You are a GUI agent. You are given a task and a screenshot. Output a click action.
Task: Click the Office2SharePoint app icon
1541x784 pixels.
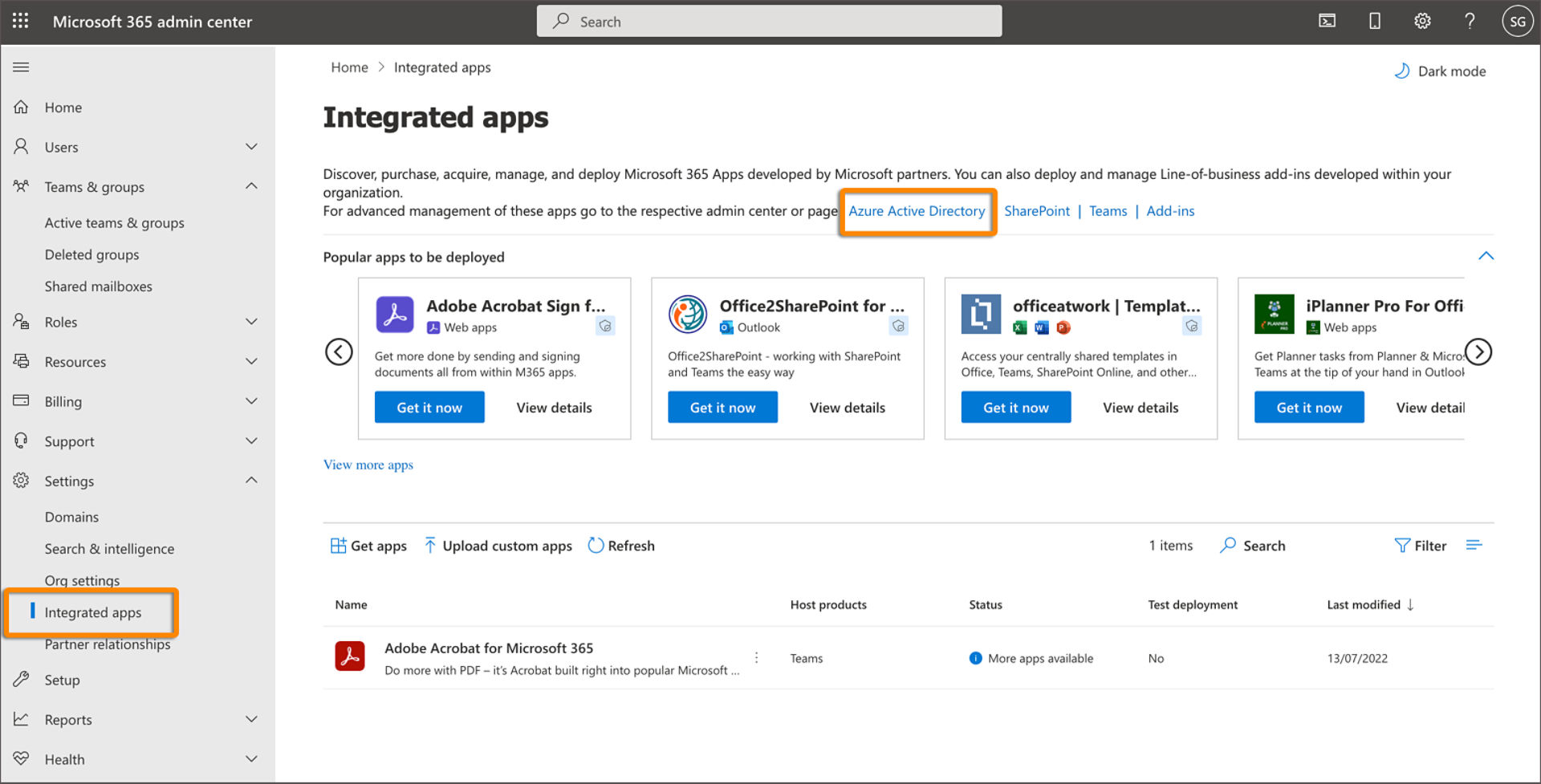coord(688,314)
